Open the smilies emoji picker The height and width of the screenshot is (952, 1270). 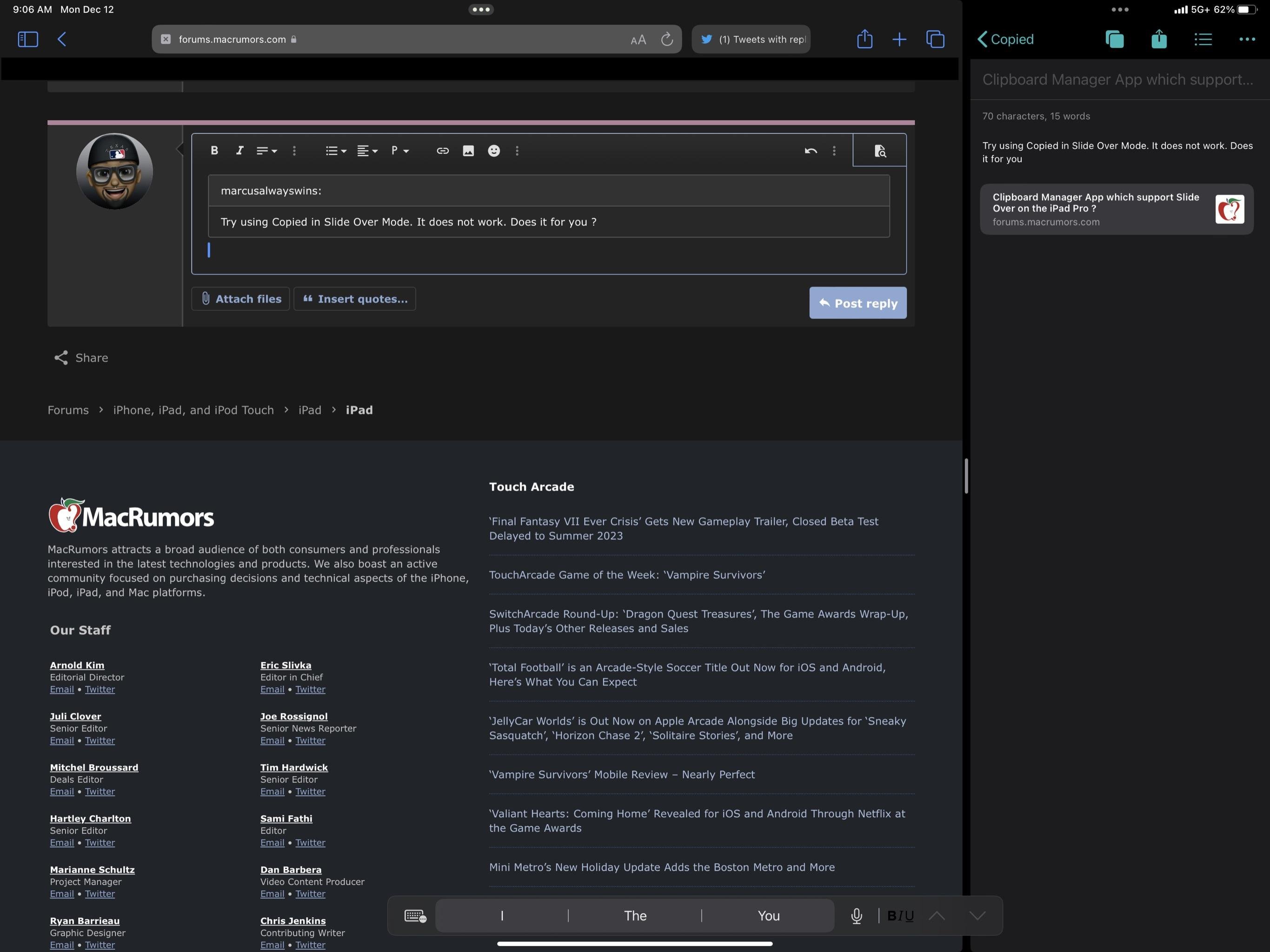(494, 150)
